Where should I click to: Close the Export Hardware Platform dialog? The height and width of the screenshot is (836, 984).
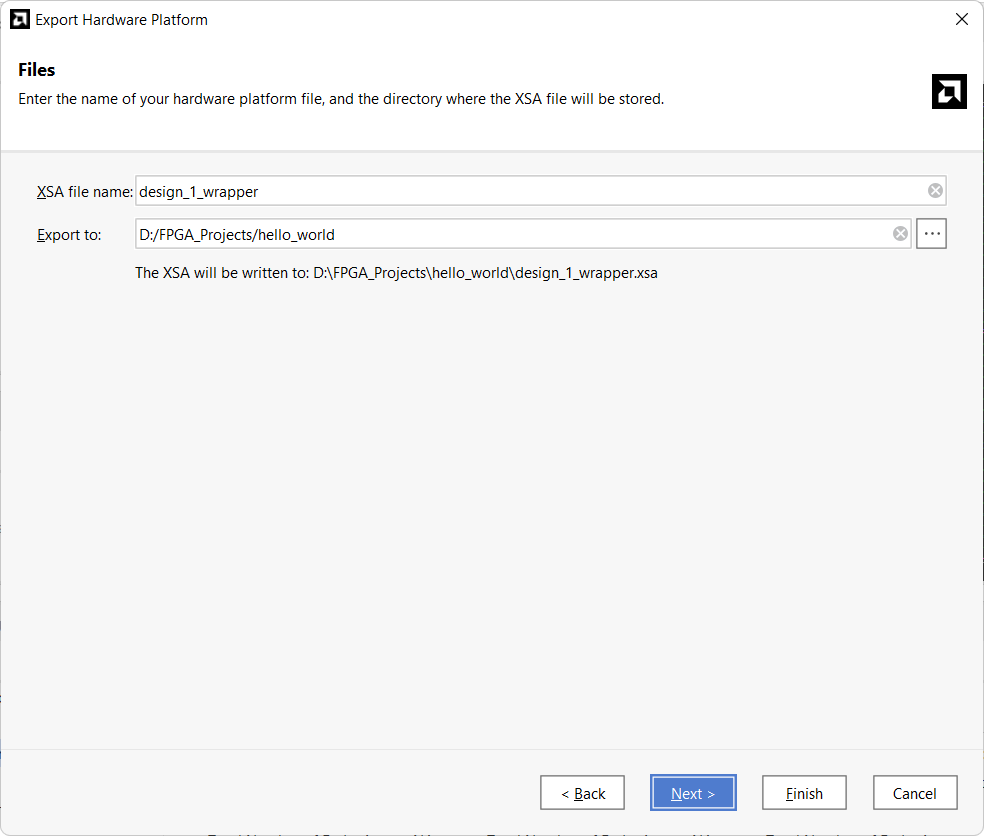coord(961,19)
